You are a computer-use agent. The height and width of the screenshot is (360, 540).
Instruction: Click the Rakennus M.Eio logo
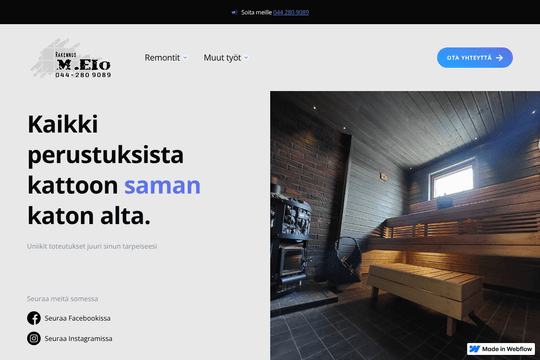coord(71,58)
